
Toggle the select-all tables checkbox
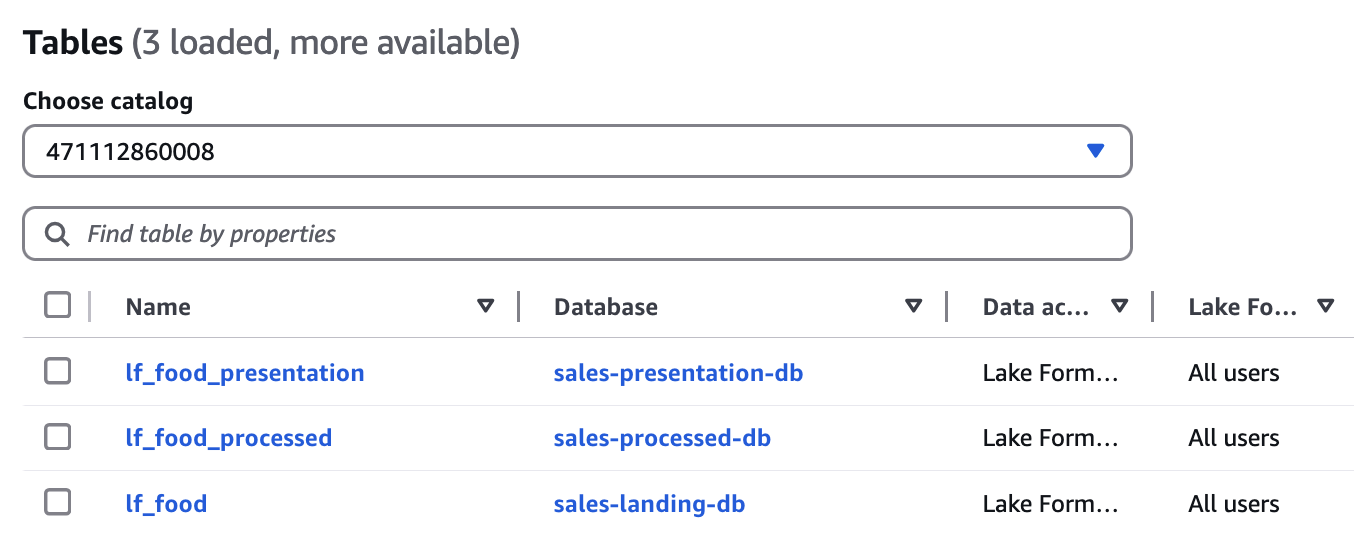coord(58,306)
